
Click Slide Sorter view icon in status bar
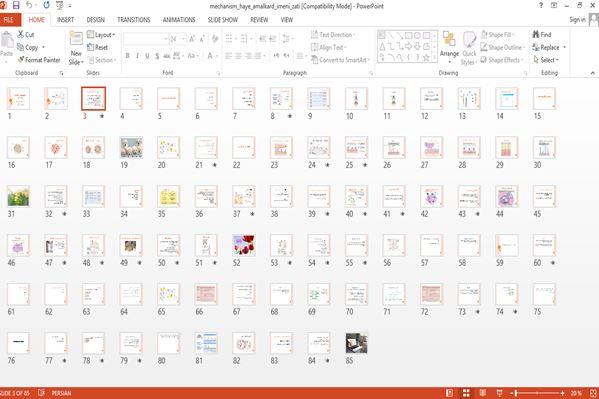[x=466, y=393]
